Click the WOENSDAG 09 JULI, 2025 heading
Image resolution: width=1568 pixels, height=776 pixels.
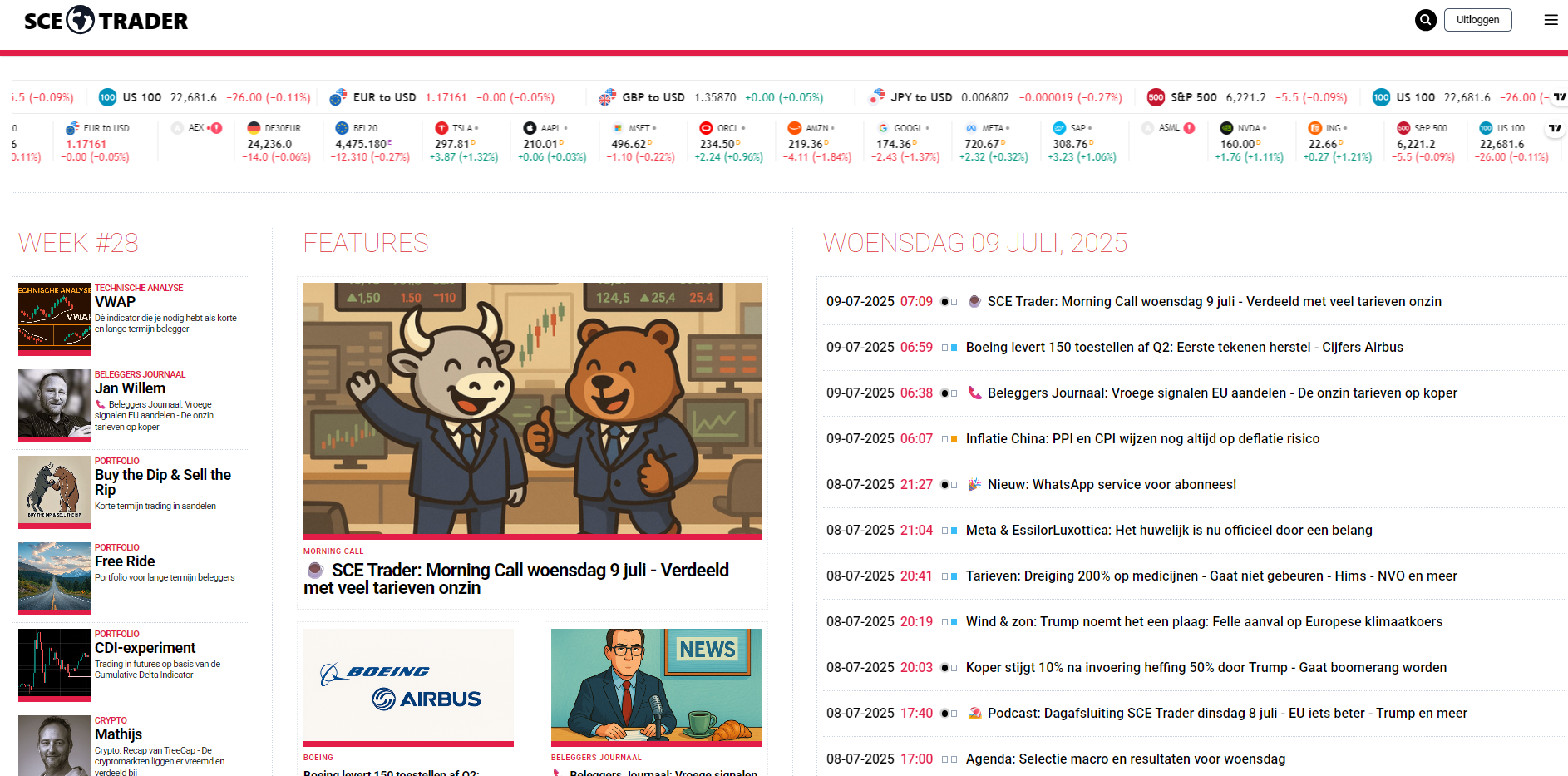pos(975,243)
